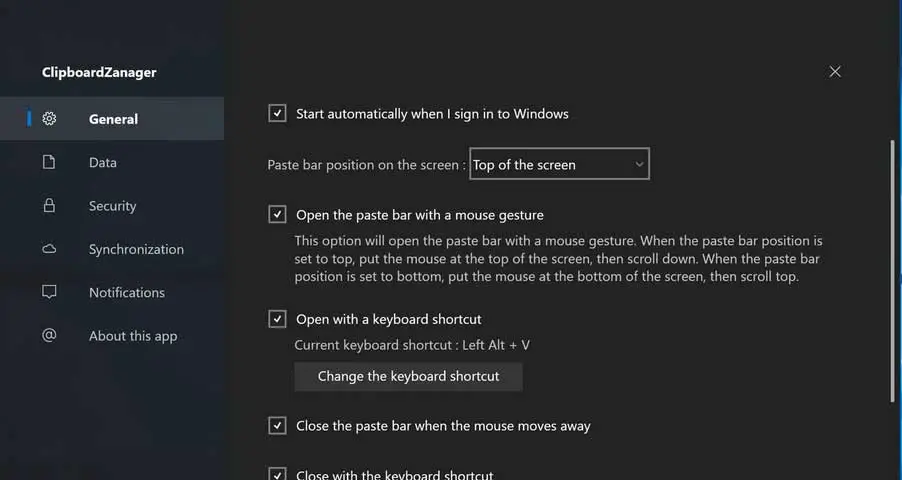Click the Data document icon
The height and width of the screenshot is (480, 902).
[x=49, y=162]
